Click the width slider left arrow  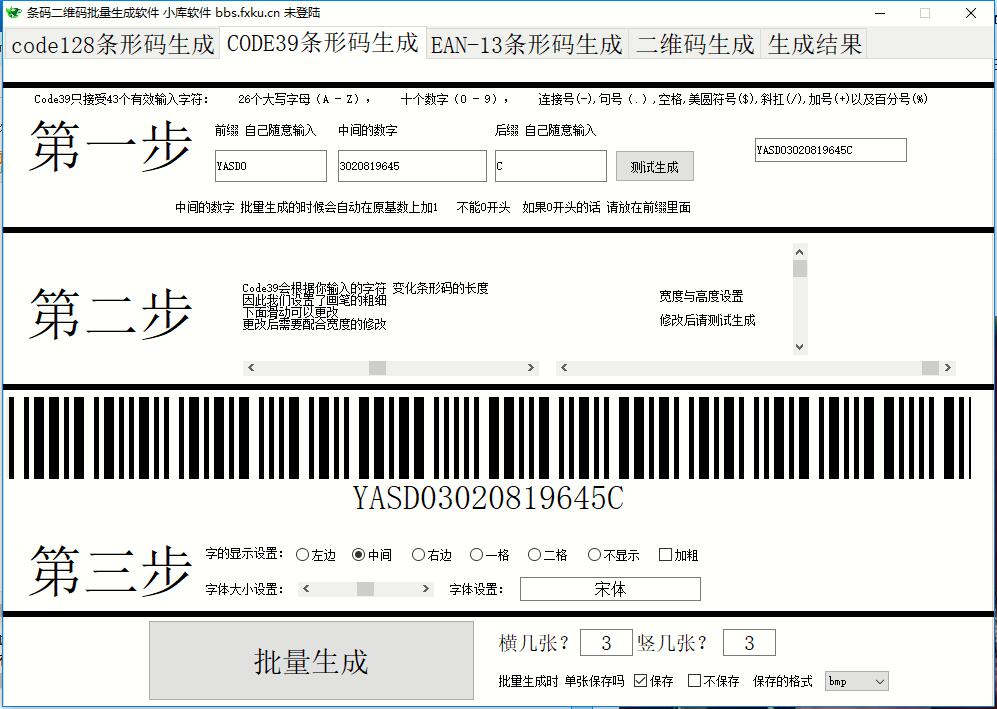(564, 368)
